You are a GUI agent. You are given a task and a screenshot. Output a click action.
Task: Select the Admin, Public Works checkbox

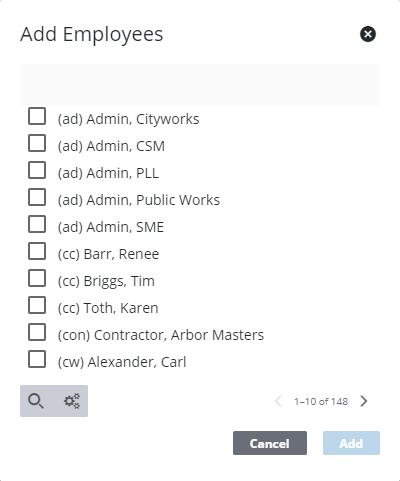coord(37,197)
